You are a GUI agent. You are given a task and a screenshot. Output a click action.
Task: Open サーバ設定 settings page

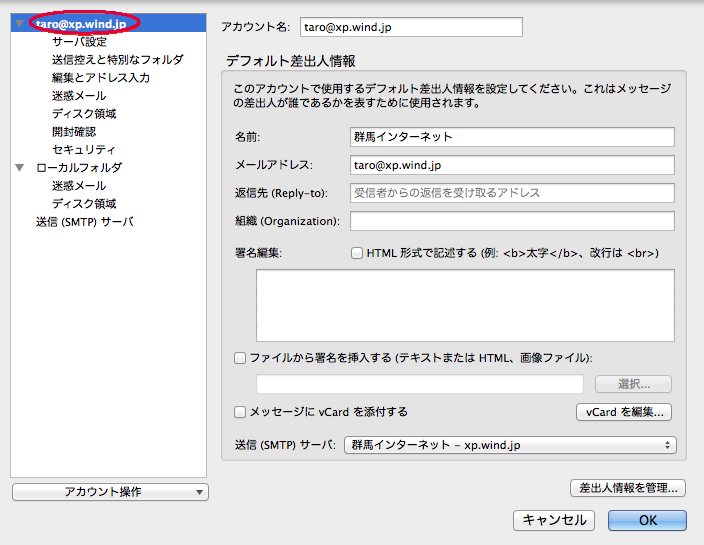coord(79,42)
